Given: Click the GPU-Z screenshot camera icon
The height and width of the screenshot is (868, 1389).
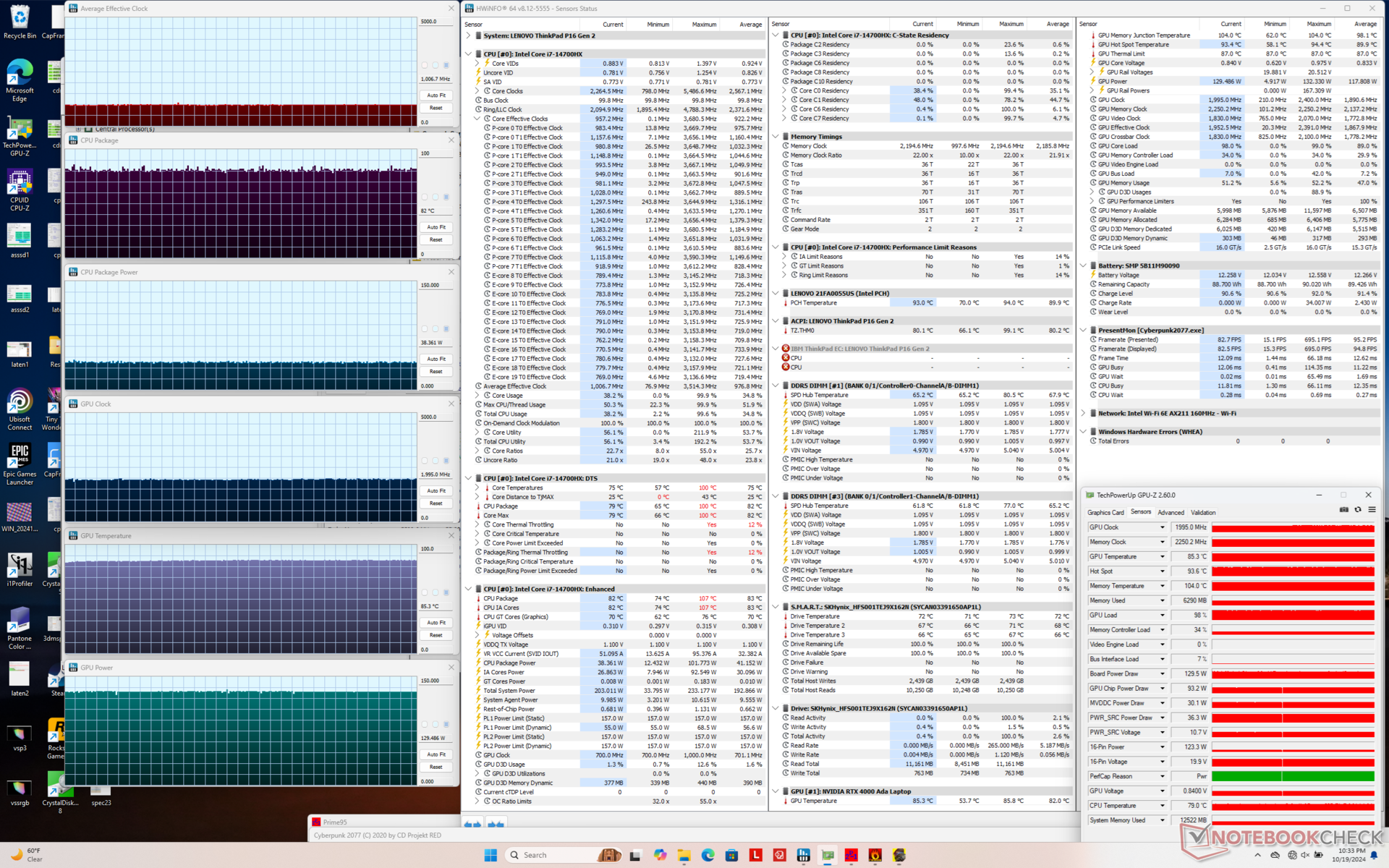Looking at the screenshot, I should [1343, 510].
